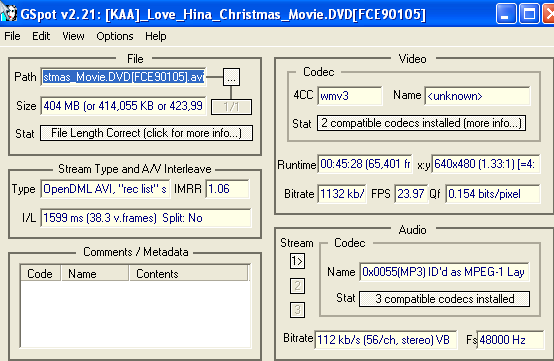Click the video Bitrate field 1132 kb/
The width and height of the screenshot is (554, 361).
[342, 194]
